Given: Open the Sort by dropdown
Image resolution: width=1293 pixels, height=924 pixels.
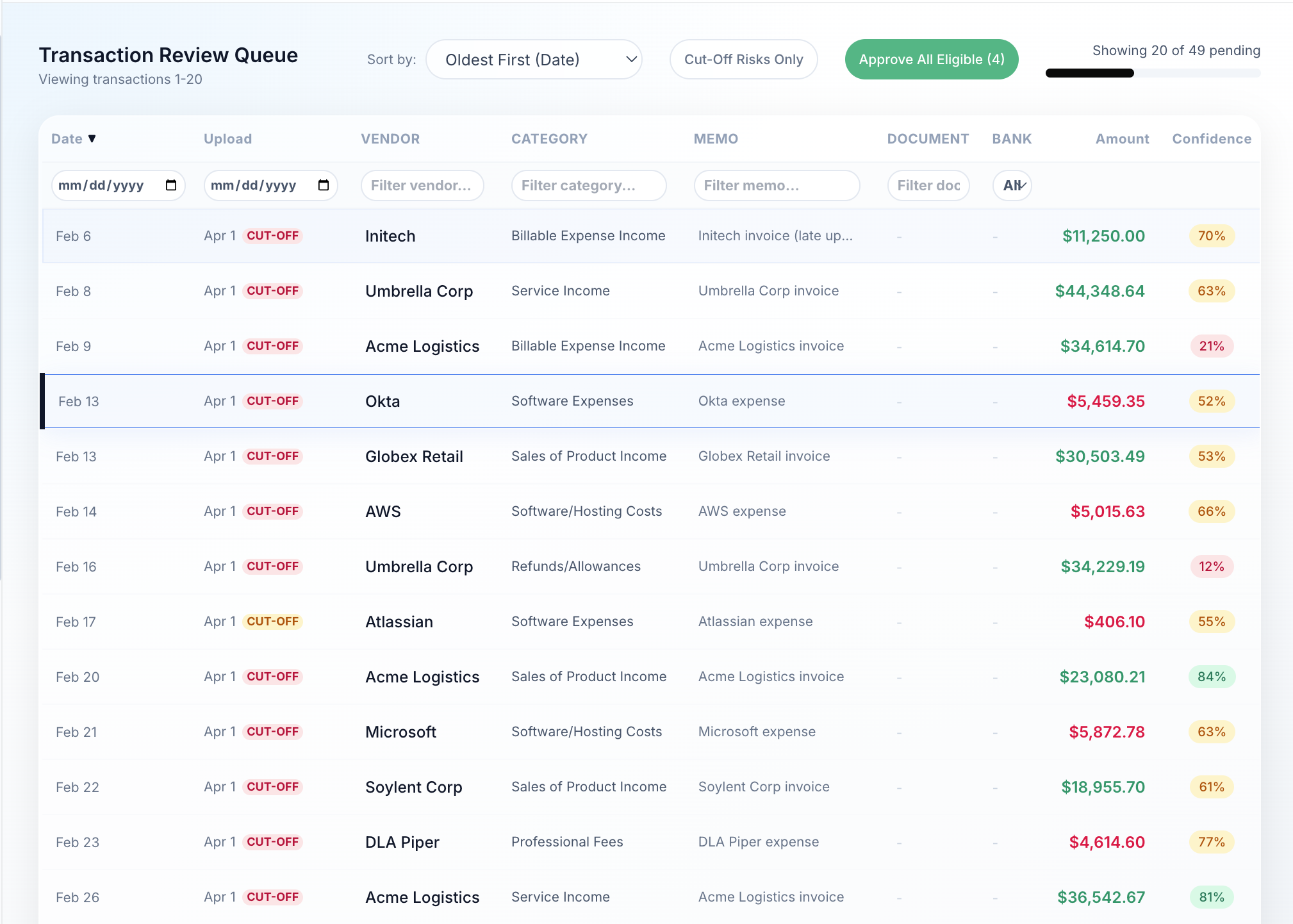Looking at the screenshot, I should point(534,60).
